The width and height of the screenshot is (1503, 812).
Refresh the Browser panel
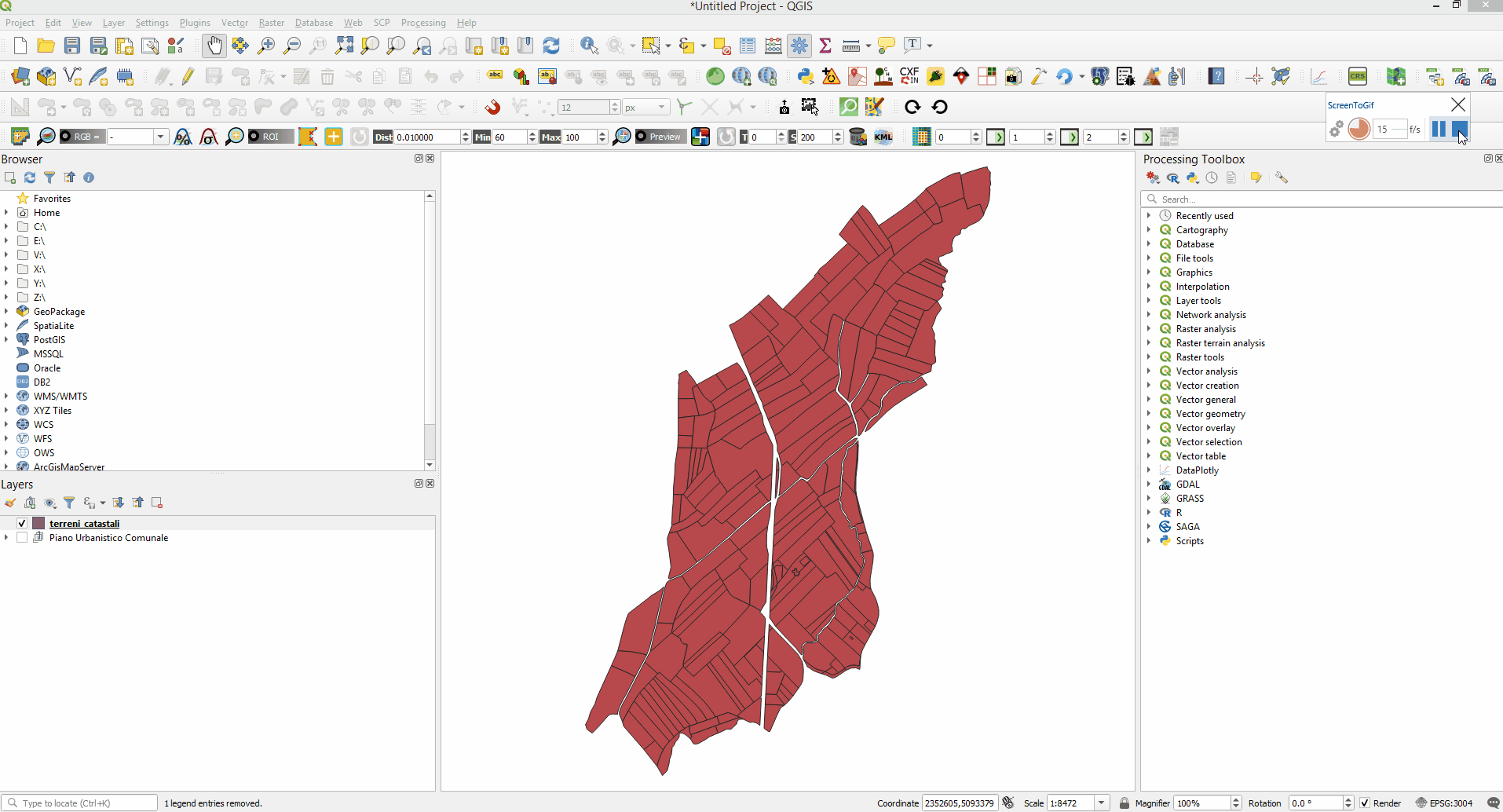30,177
